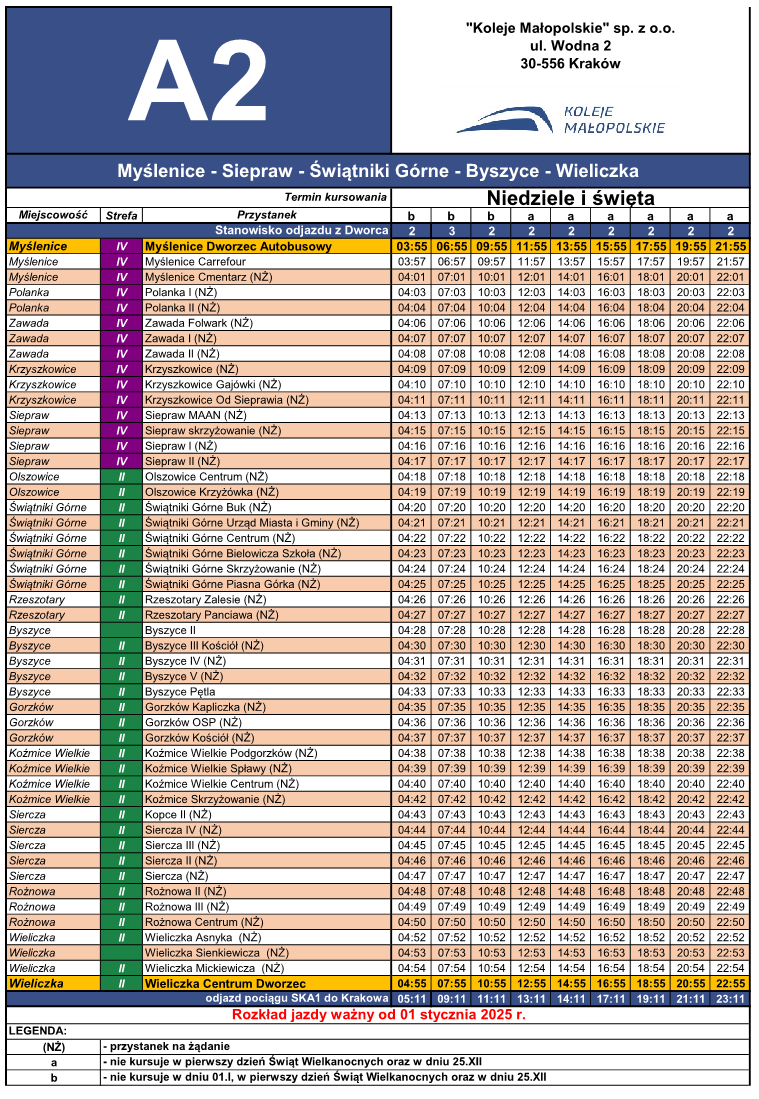Viewport: 759px width, 1099px height.
Task: Click the Koleje Małopolskie company logo
Action: click(561, 119)
